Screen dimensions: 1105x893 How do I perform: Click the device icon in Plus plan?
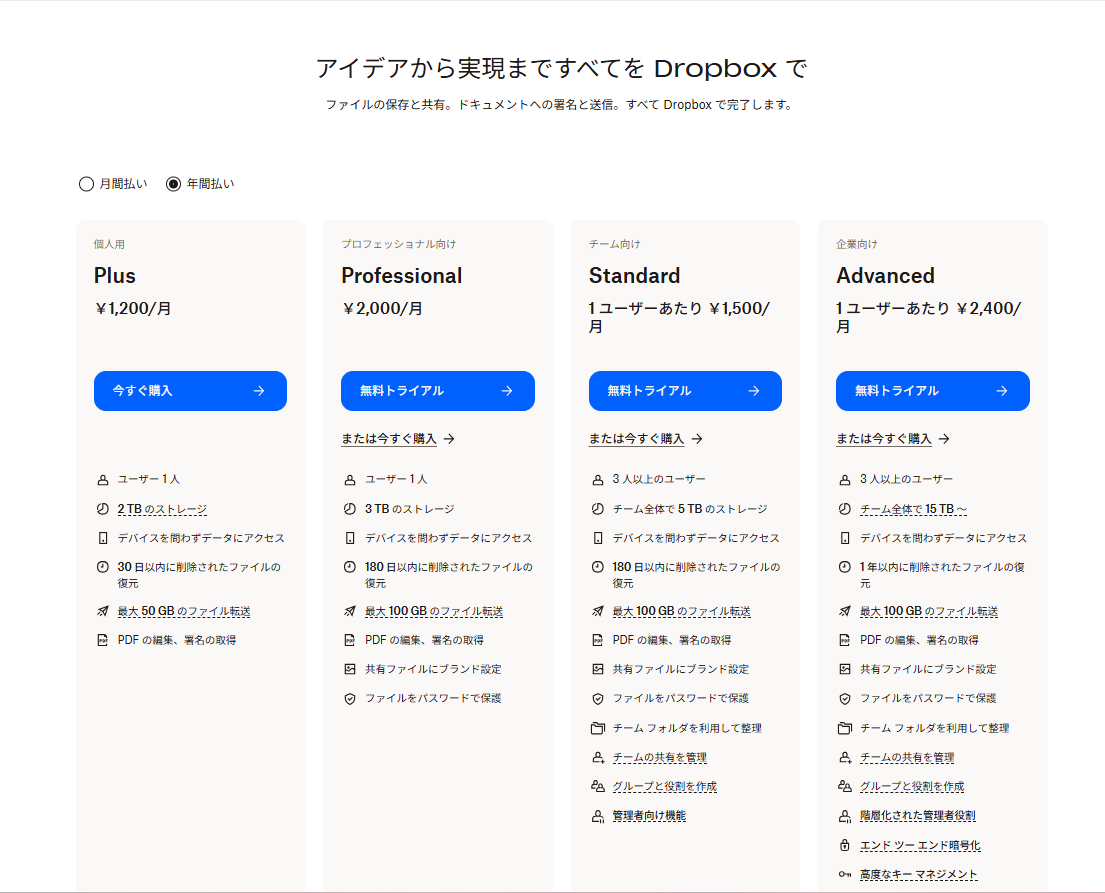pos(103,538)
